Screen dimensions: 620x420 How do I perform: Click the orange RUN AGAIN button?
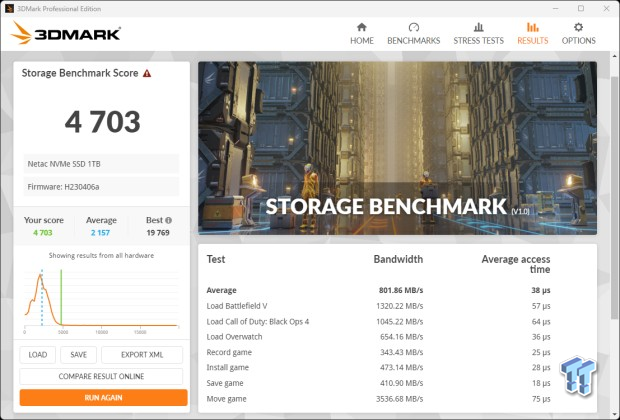pos(103,397)
